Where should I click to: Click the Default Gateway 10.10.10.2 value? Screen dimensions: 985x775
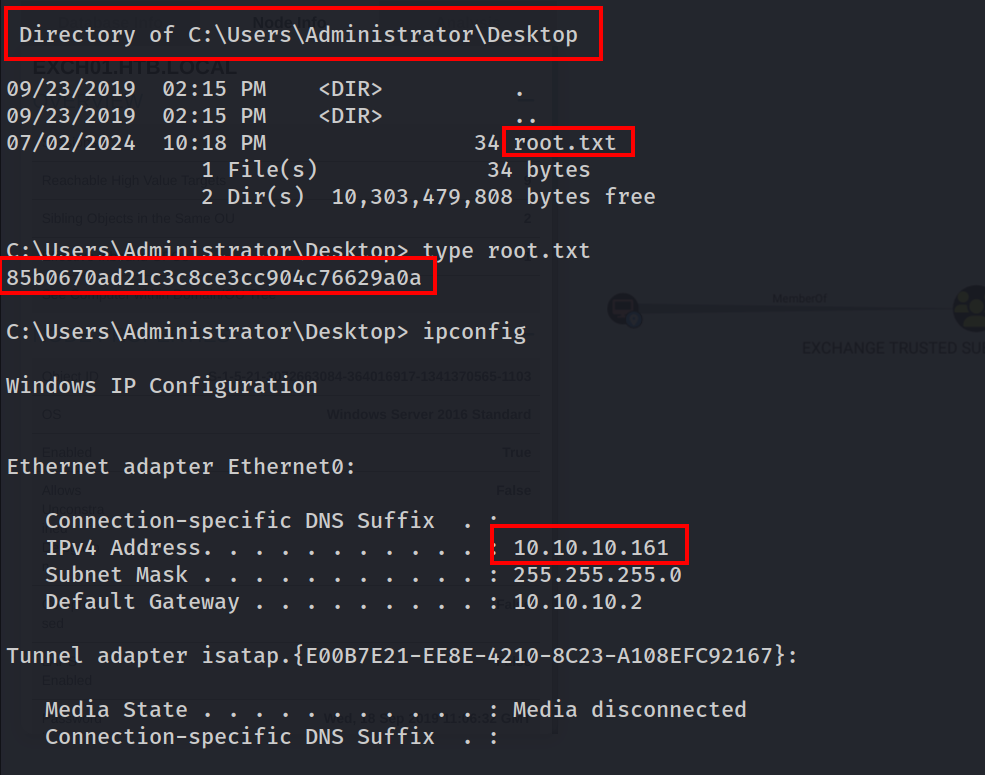[x=577, y=602]
